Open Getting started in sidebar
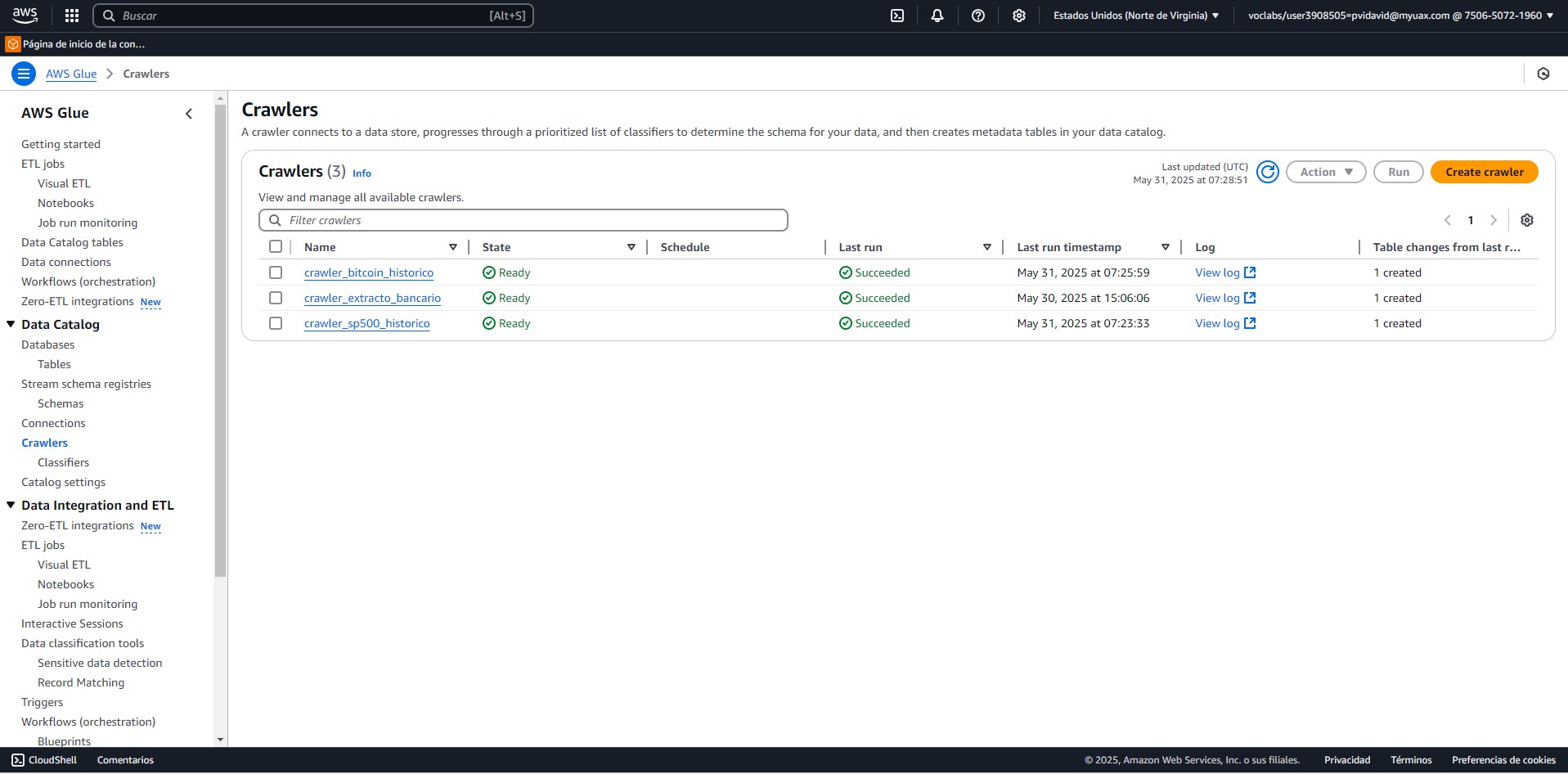Screen dimensions: 1568x774 [61, 144]
